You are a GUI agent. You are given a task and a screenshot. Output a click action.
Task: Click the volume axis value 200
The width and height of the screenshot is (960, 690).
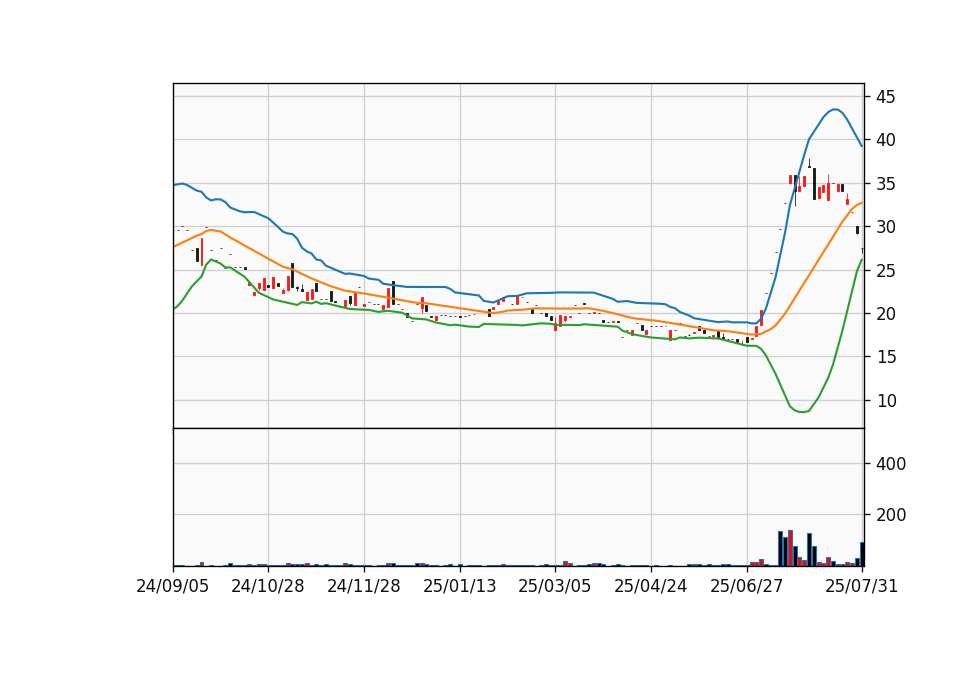pyautogui.click(x=891, y=515)
